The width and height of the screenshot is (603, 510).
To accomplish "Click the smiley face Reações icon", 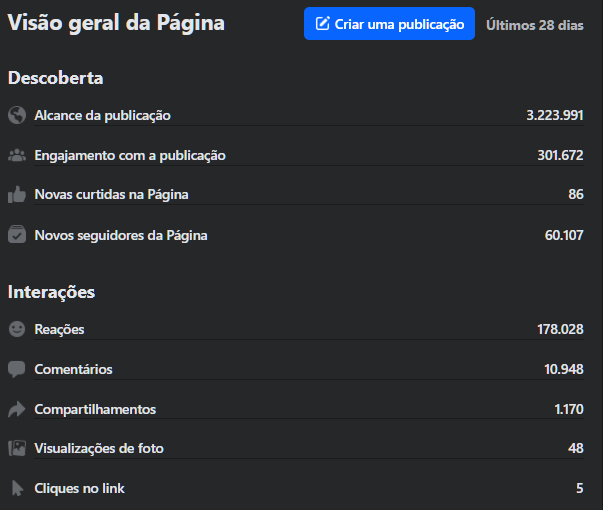I will coord(16,329).
